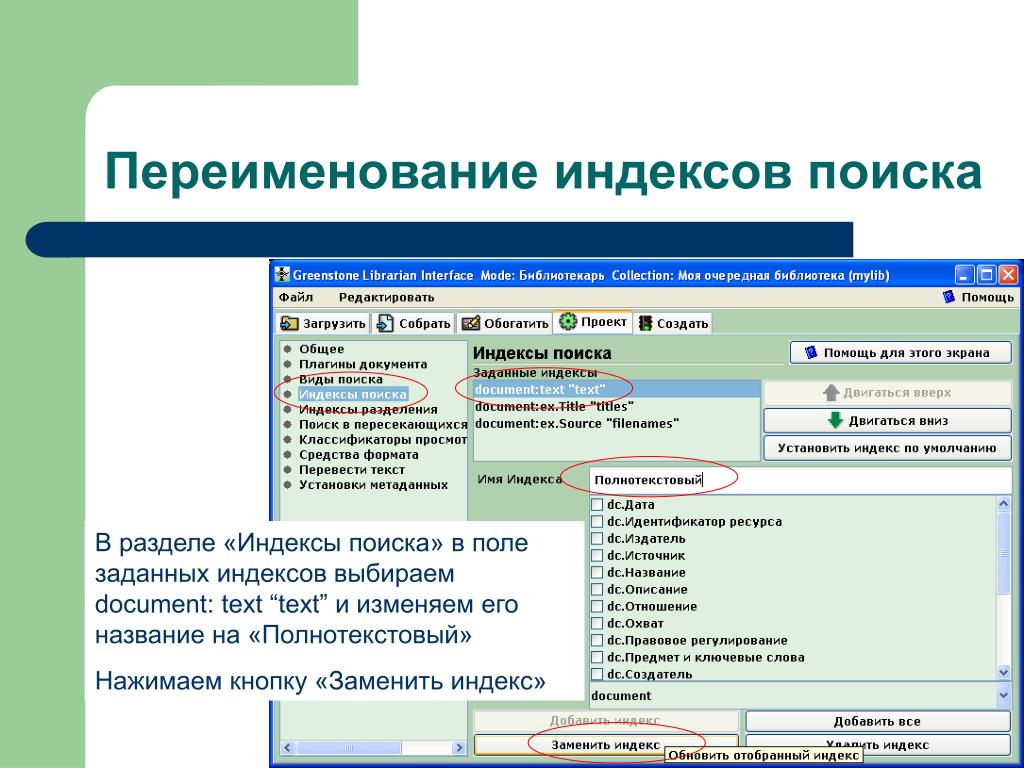Screen dimensions: 1024x768
Task: Select the Проект tab
Action: click(x=593, y=322)
